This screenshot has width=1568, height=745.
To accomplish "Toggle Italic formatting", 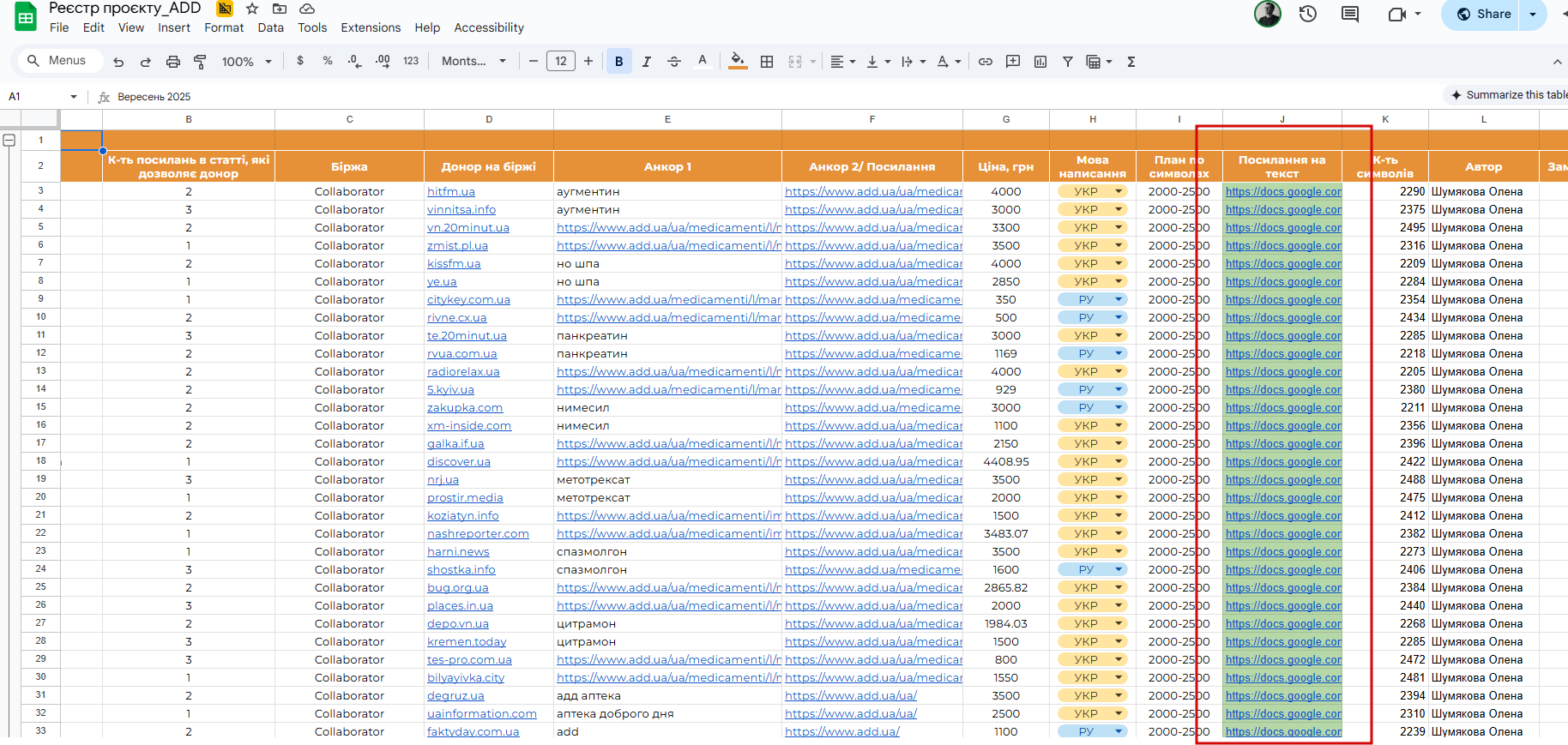I will tap(646, 62).
